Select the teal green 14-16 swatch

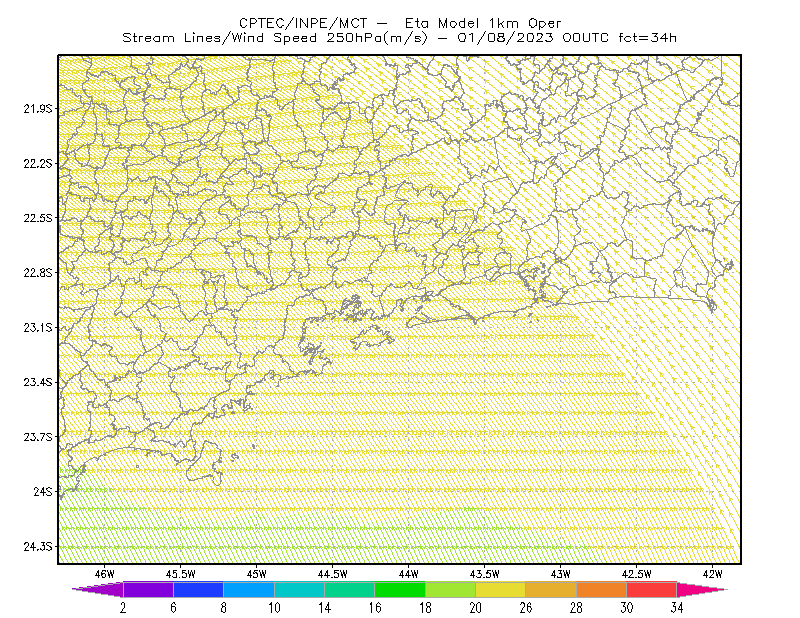tap(349, 589)
